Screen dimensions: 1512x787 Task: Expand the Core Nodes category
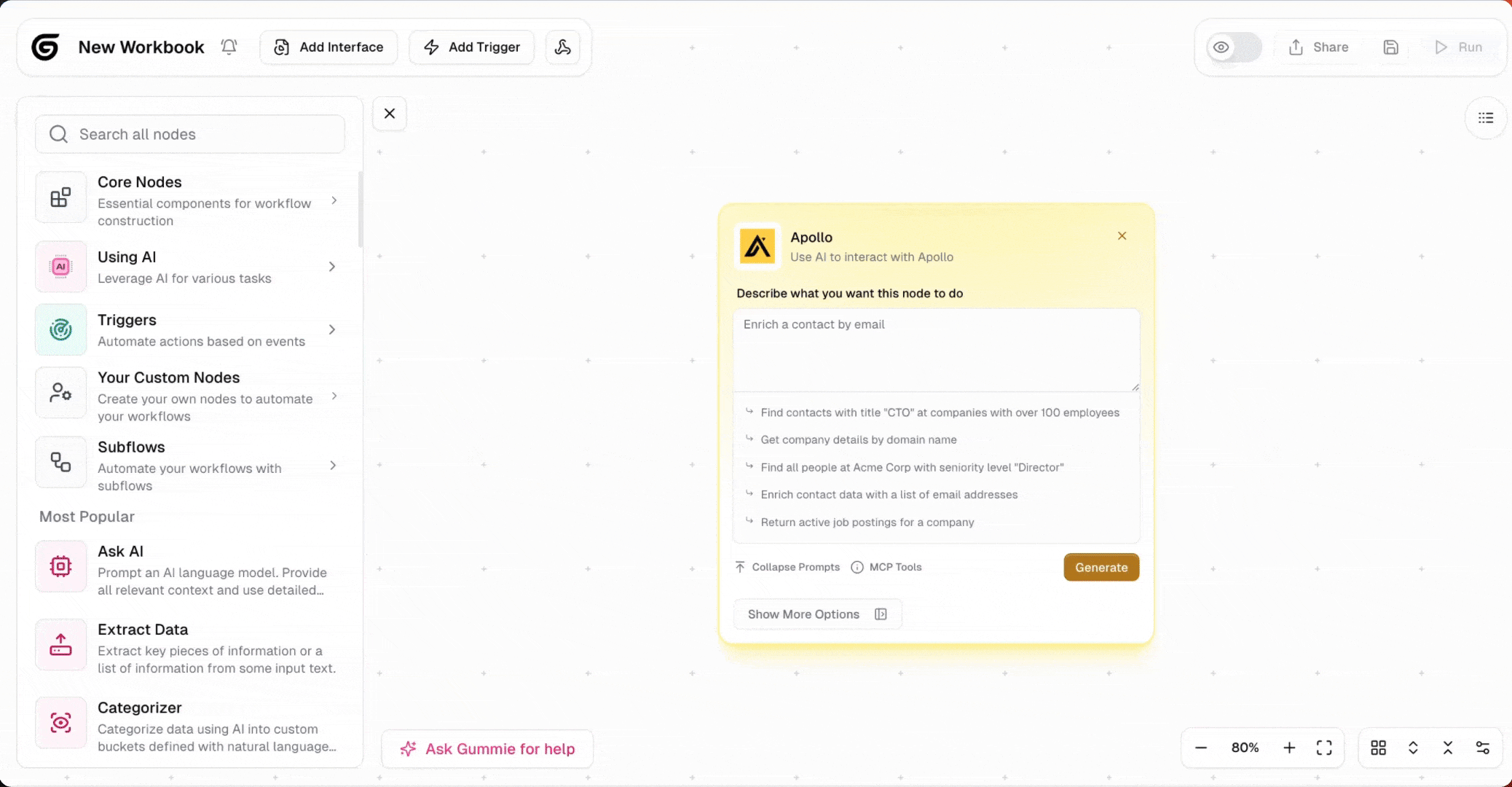(x=334, y=200)
